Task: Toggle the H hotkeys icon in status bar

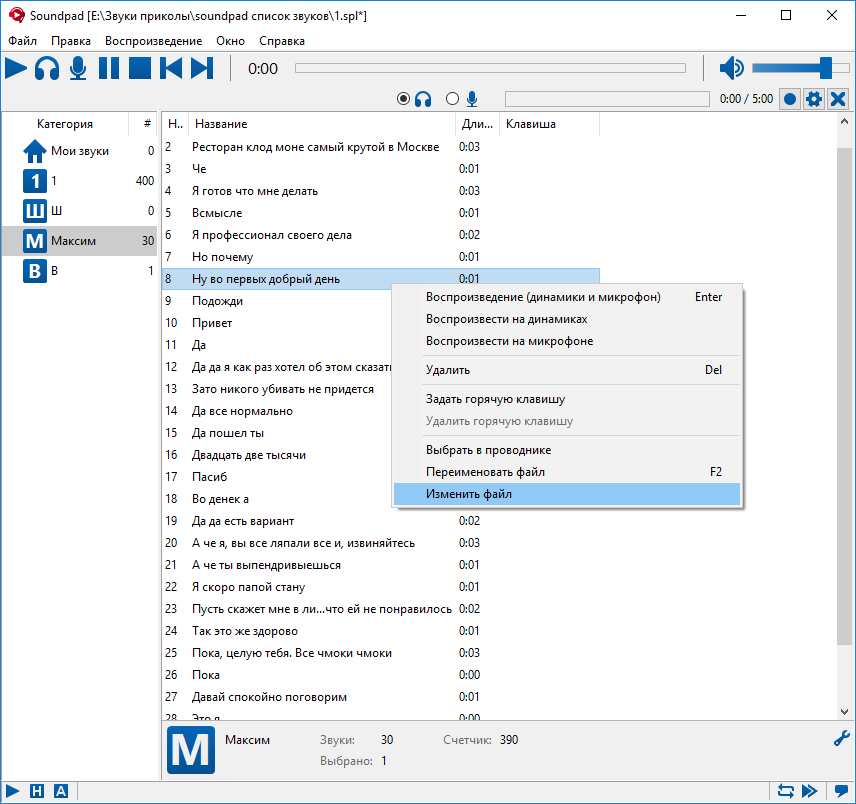Action: 37,791
